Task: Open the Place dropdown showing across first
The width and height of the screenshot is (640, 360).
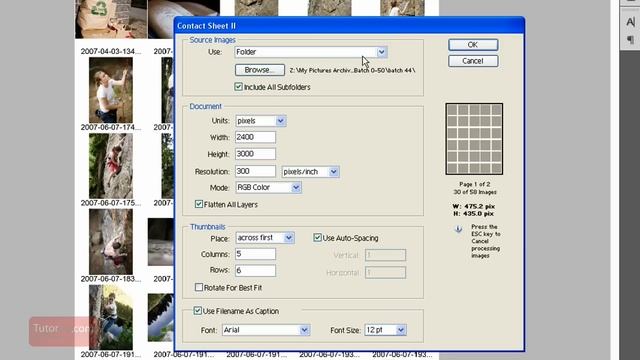Action: [264, 238]
